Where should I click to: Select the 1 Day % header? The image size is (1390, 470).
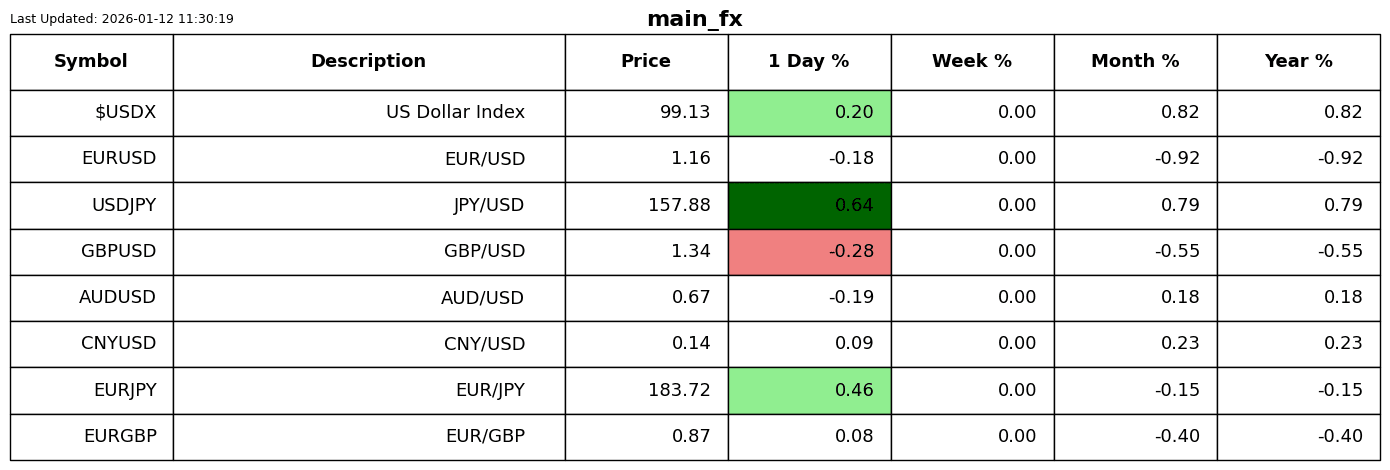[x=809, y=62]
